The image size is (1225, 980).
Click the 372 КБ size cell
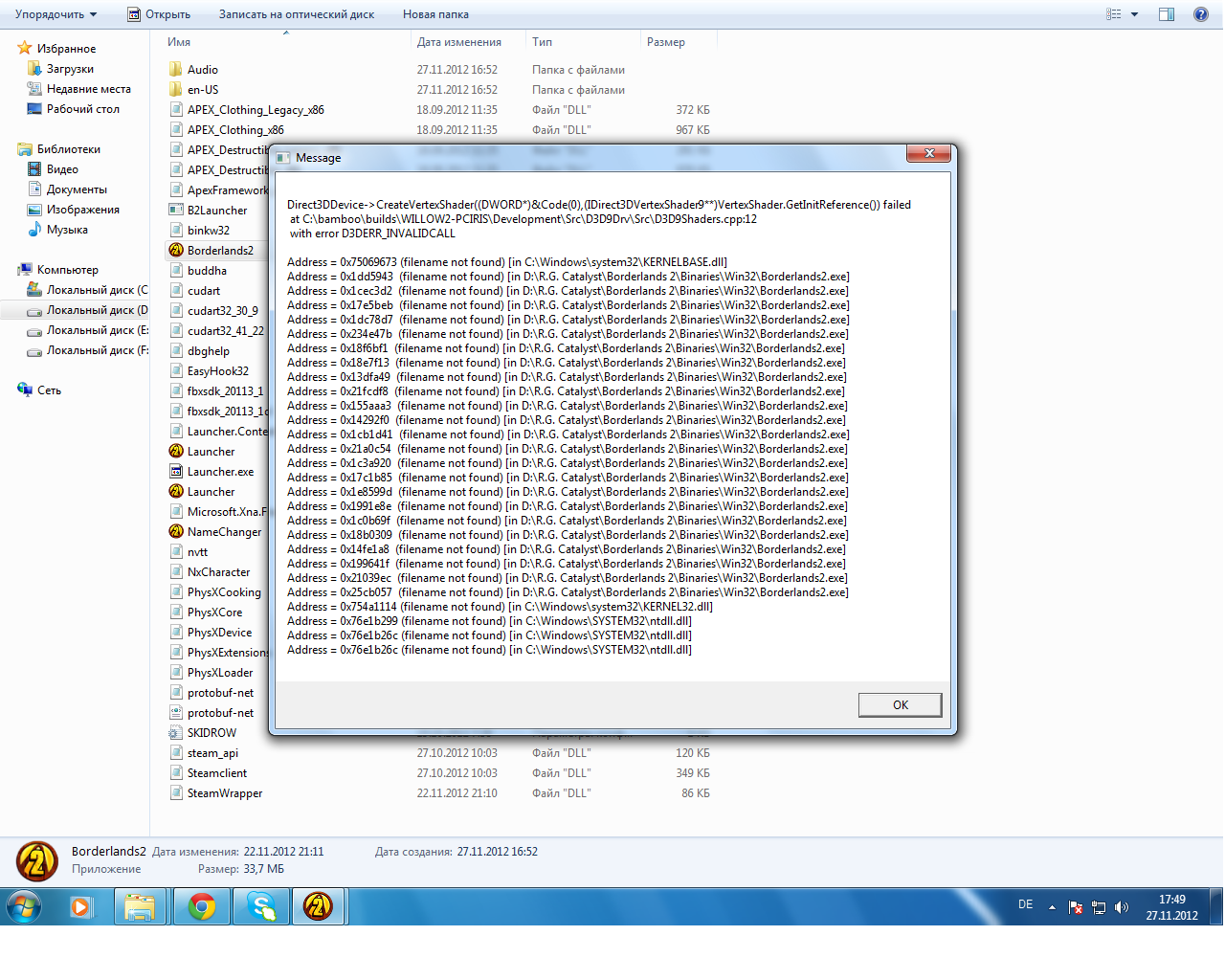point(693,110)
